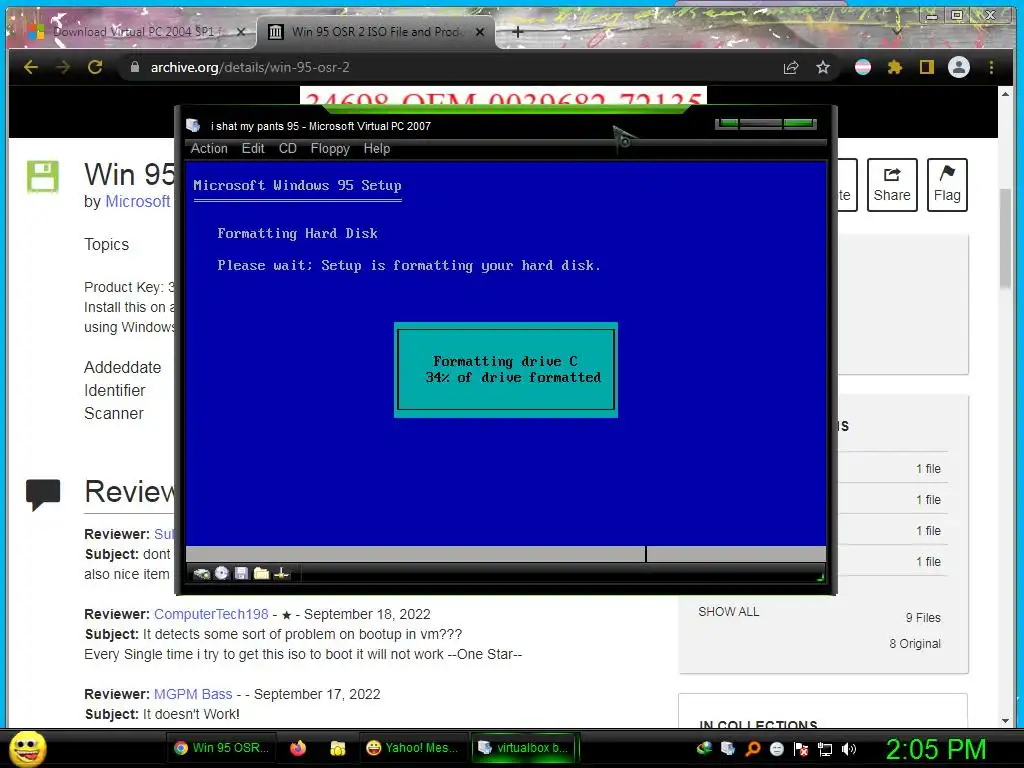Viewport: 1024px width, 768px height.
Task: Click the Flag button on archive page
Action: [x=947, y=185]
